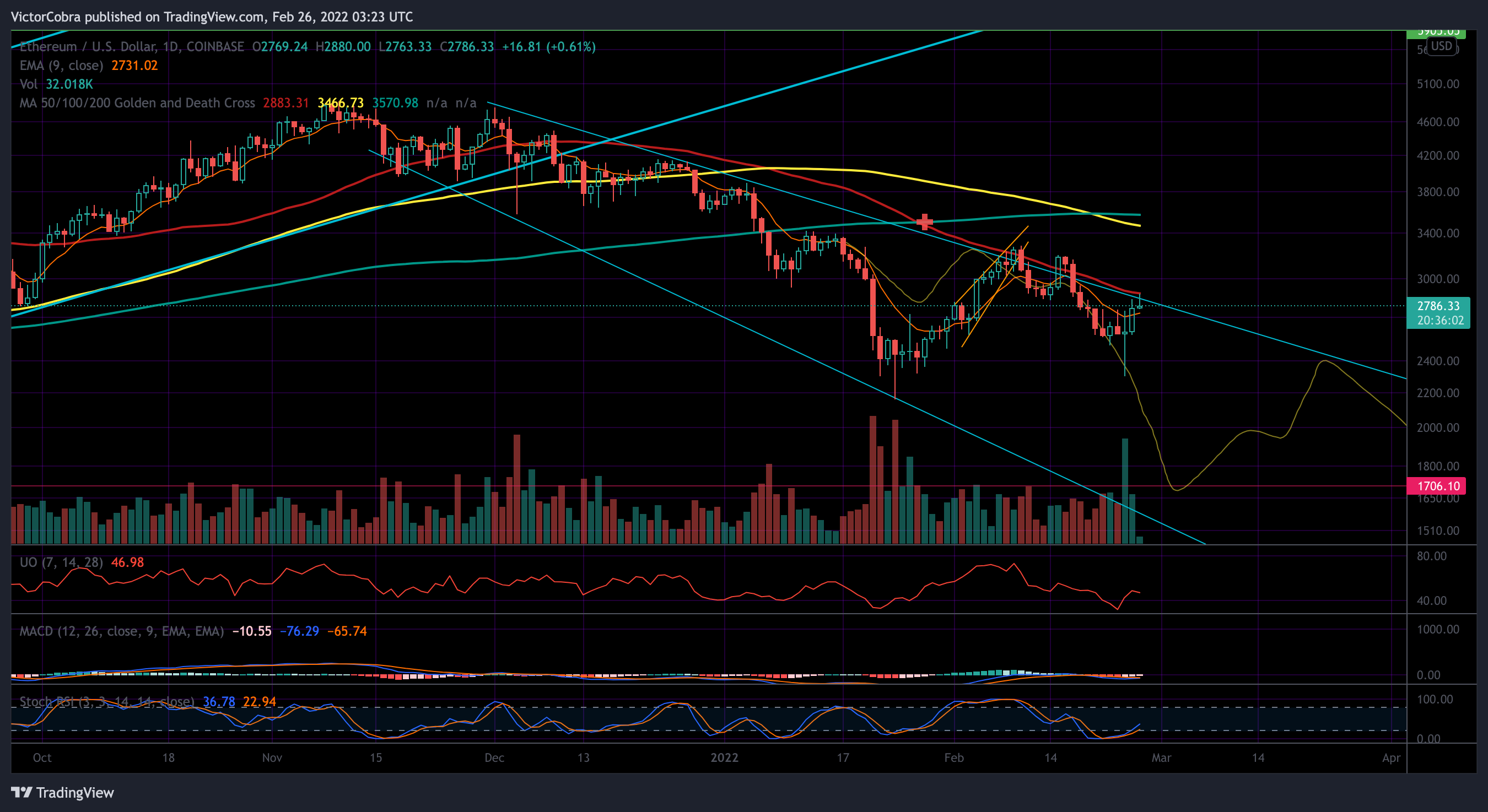Click the teal MA value 3570.98
1488x812 pixels.
[395, 103]
